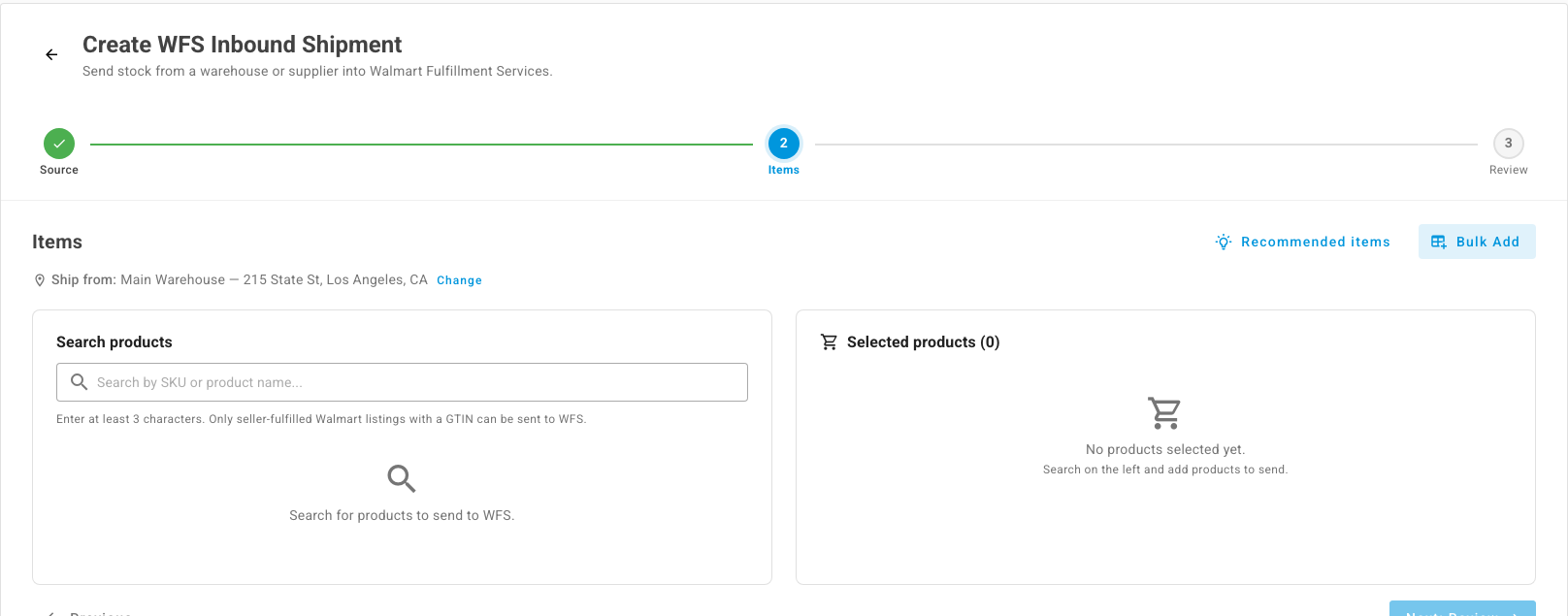Viewport: 1568px width, 616px height.
Task: Open the Bulk Add dialog
Action: 1477,242
